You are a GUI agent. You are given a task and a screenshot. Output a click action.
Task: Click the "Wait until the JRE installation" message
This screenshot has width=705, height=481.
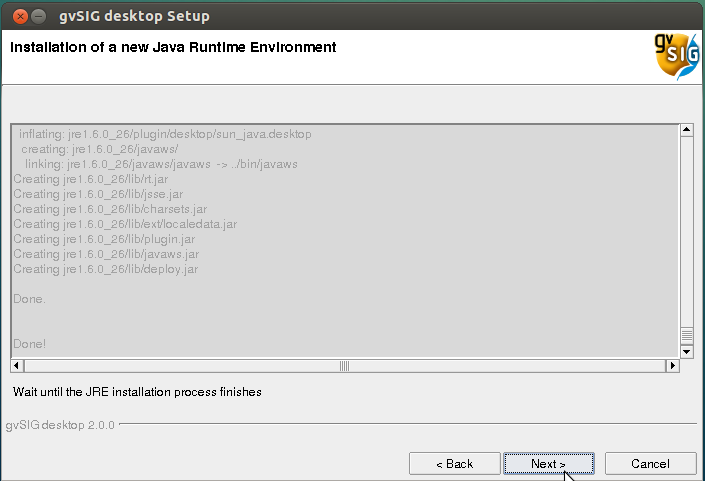click(x=137, y=392)
